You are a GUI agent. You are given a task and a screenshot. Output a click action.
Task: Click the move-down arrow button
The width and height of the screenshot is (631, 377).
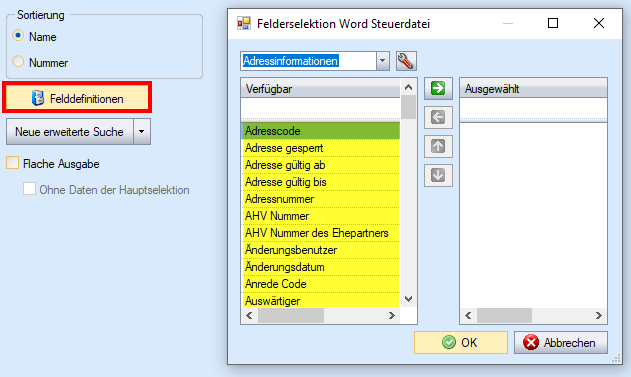click(438, 175)
